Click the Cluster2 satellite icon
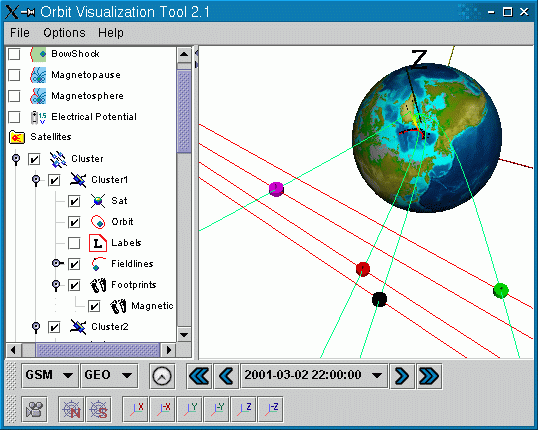538x430 pixels. (x=78, y=327)
